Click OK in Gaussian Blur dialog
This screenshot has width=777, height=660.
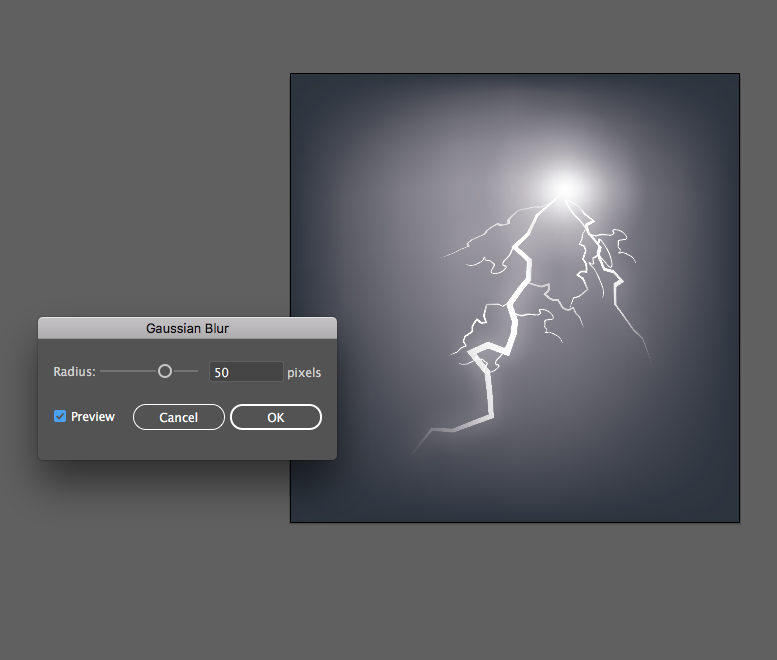(x=276, y=417)
